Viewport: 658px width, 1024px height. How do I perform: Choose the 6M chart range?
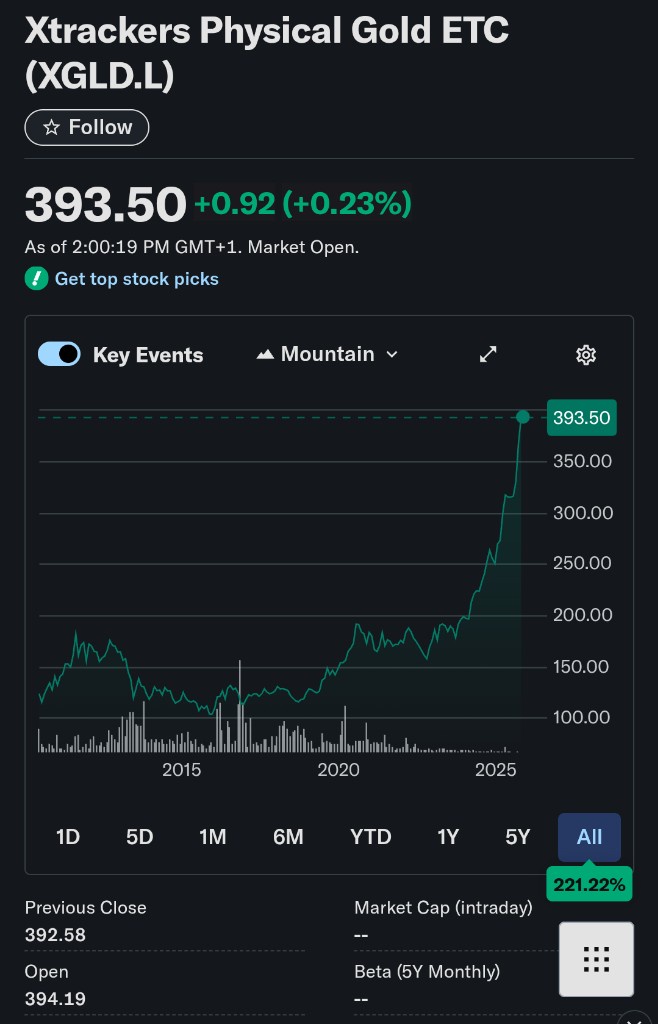tap(288, 837)
